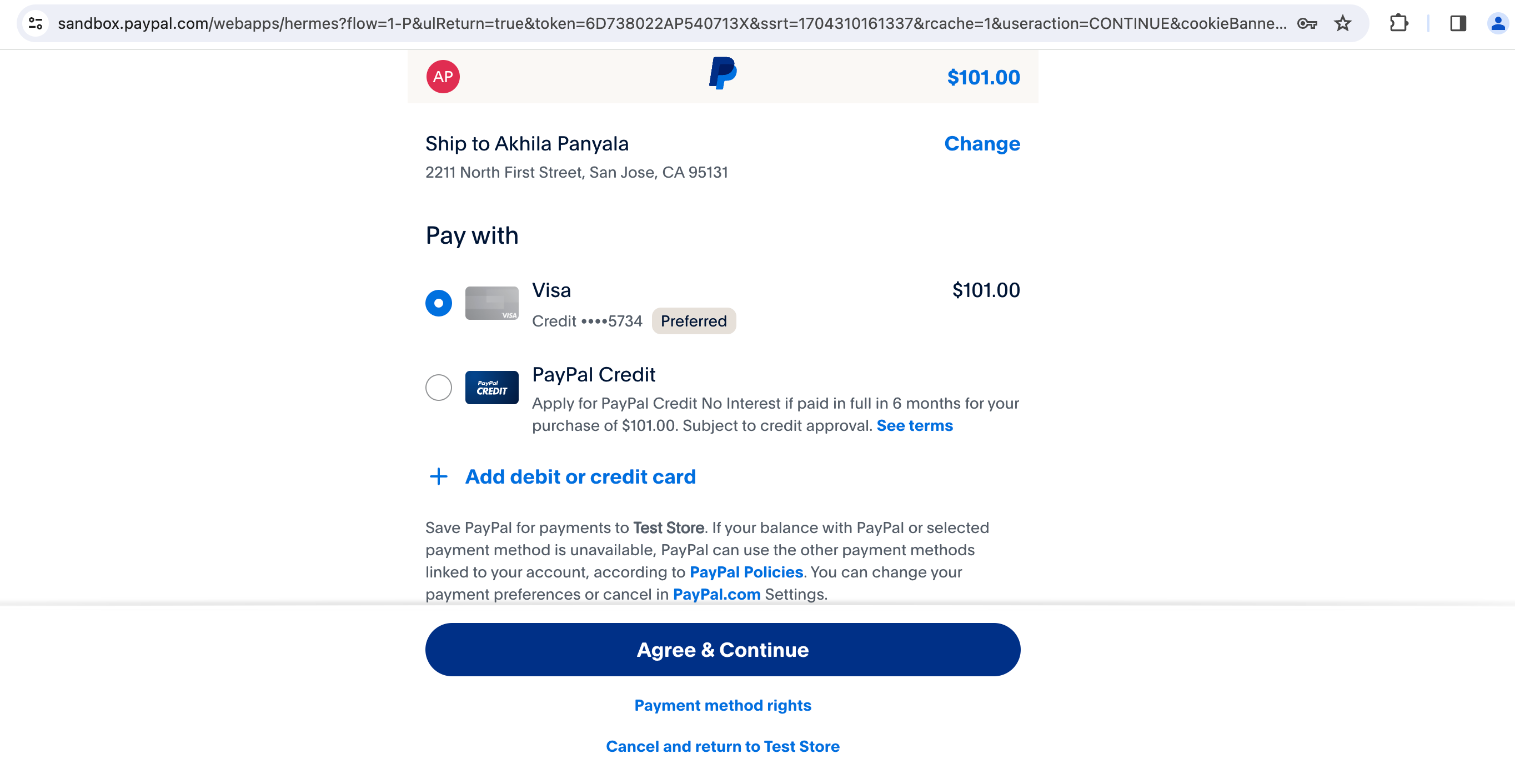Click the AP account avatar
1515x784 pixels.
tap(443, 77)
